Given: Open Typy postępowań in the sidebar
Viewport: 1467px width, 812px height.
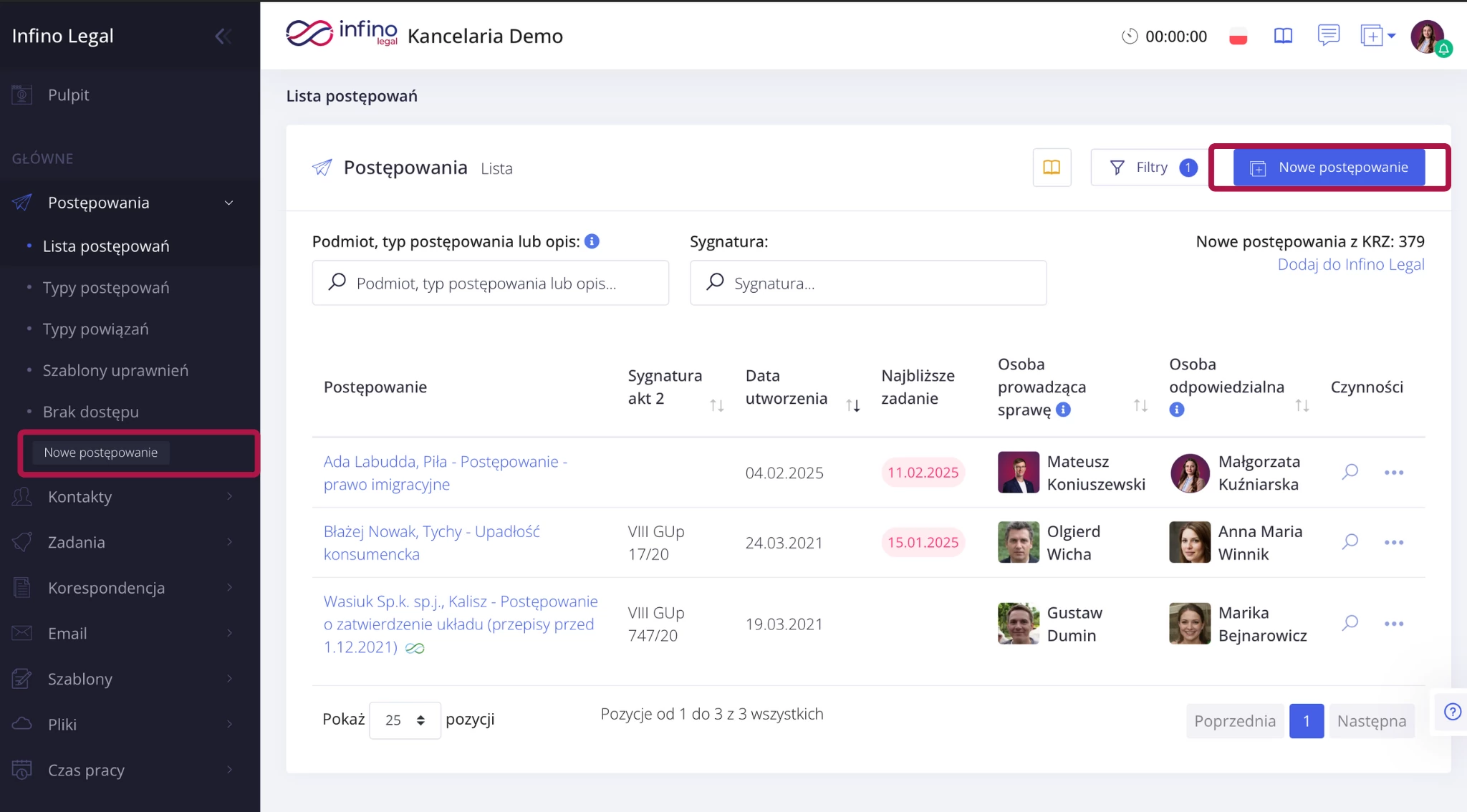Looking at the screenshot, I should pyautogui.click(x=106, y=288).
